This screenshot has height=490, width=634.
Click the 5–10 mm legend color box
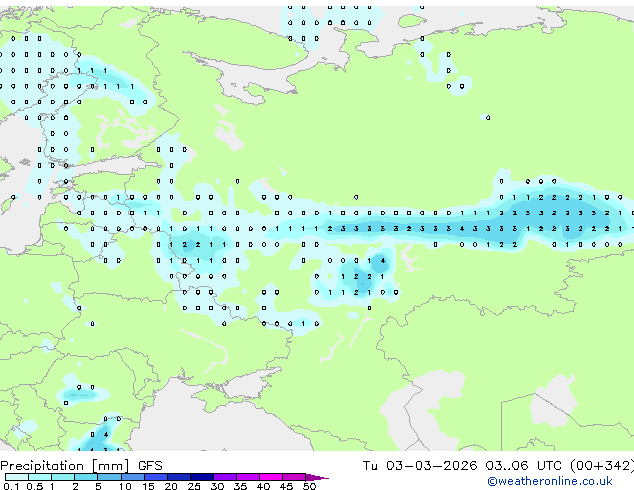(x=109, y=477)
